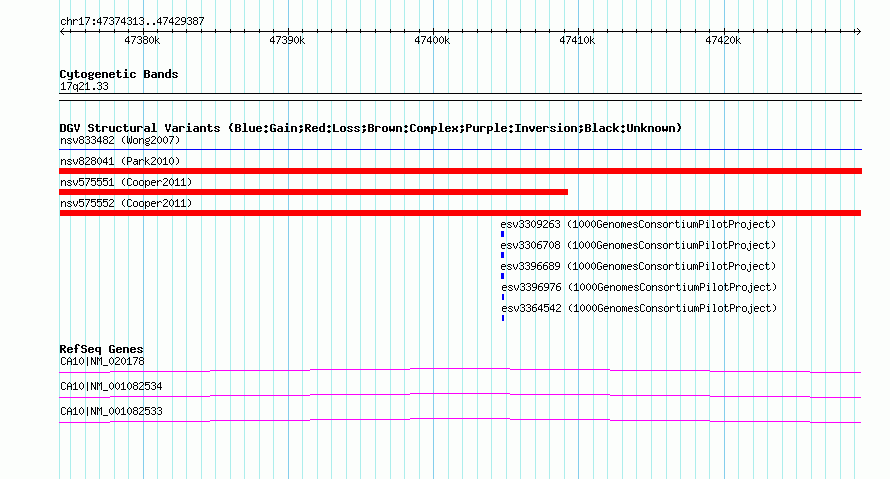Open the CA10|NM_001082533 gene label
This screenshot has height=479, width=890.
point(111,411)
